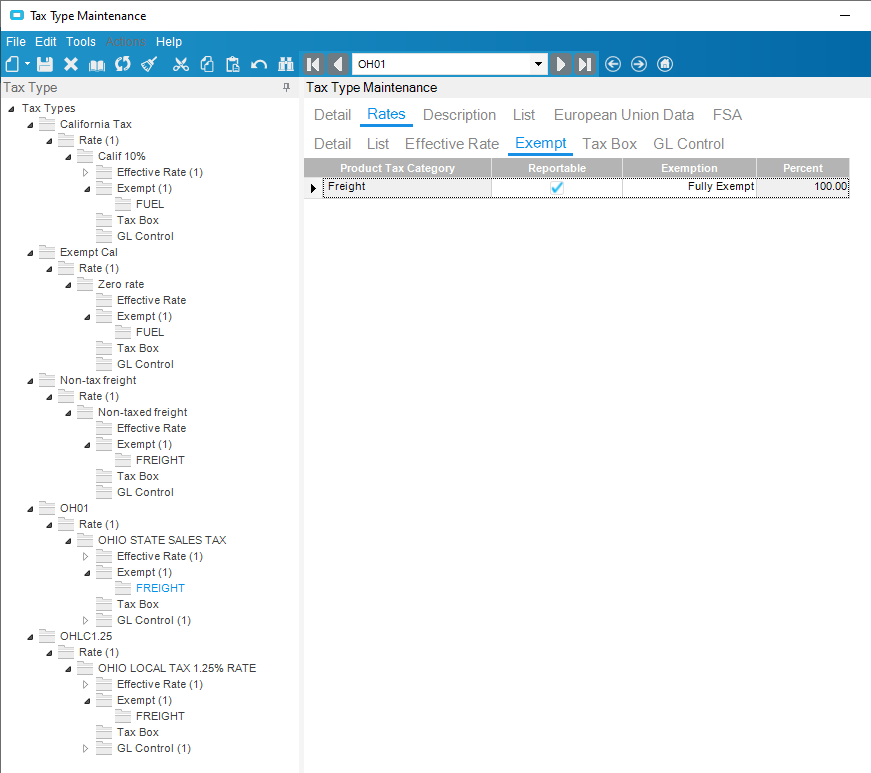Click the Search binoculars icon

pyautogui.click(x=286, y=64)
